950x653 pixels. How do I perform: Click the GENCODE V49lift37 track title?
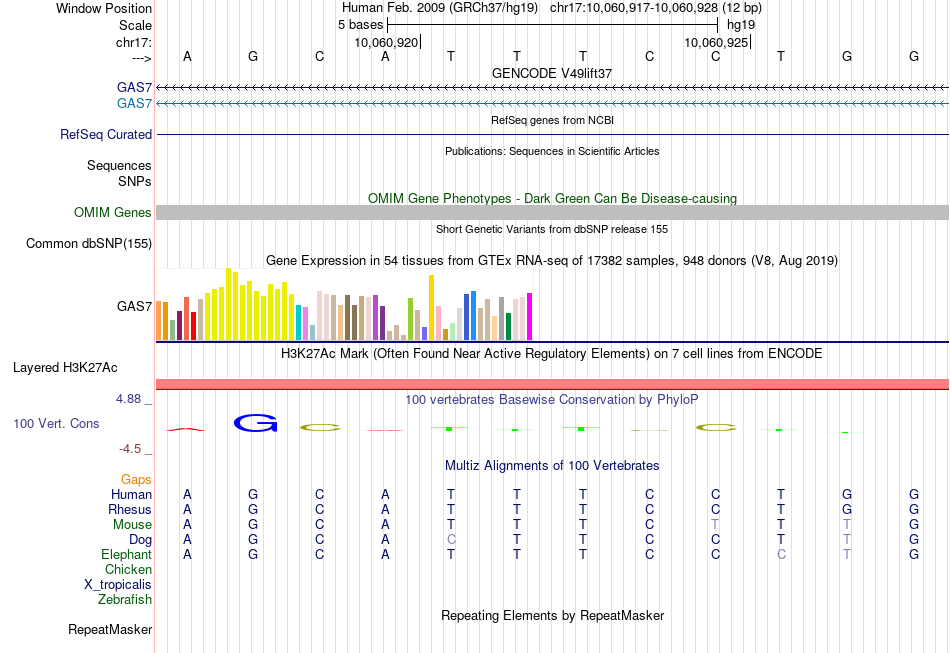[552, 73]
